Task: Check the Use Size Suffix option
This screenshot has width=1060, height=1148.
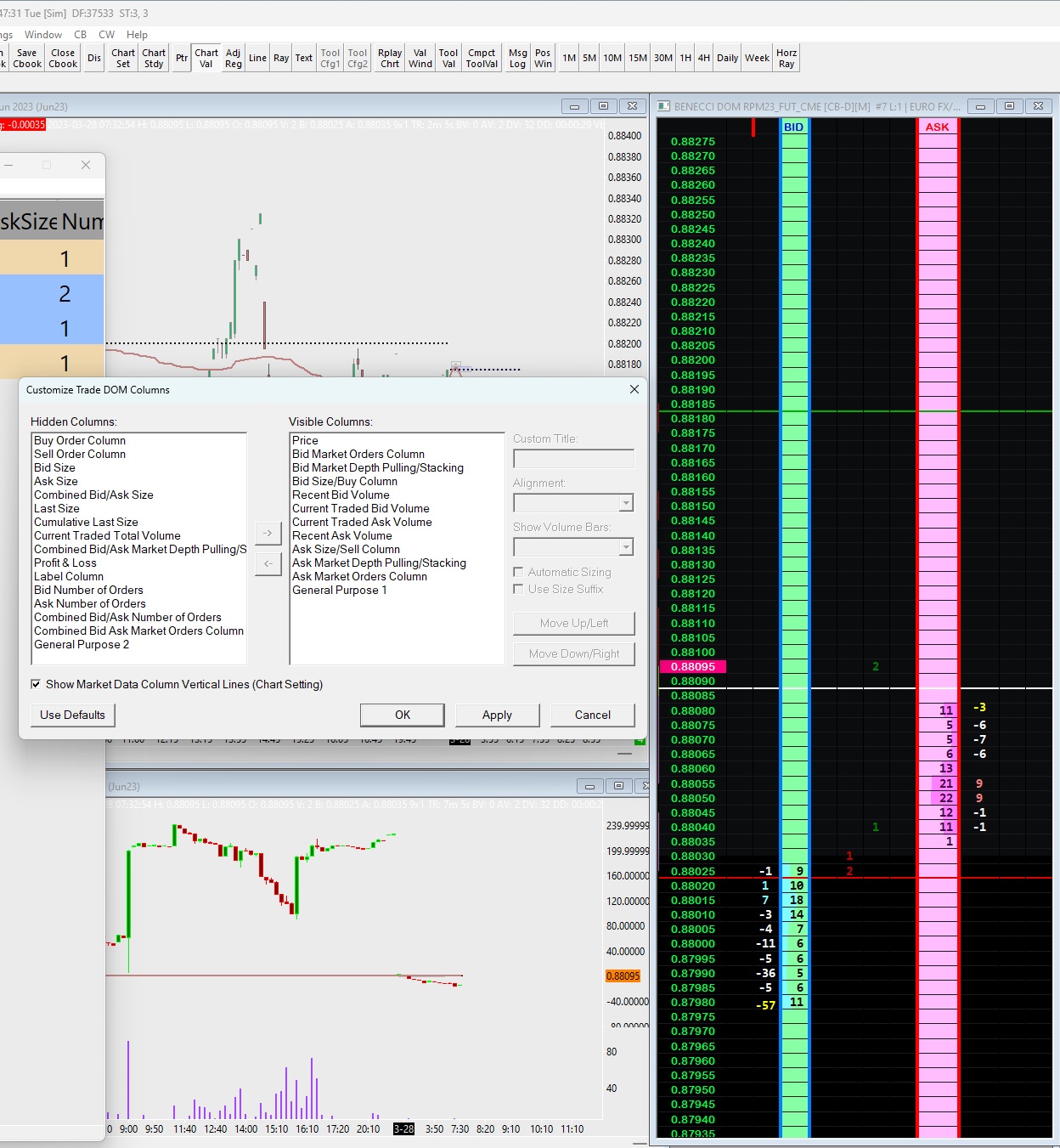Action: click(519, 589)
